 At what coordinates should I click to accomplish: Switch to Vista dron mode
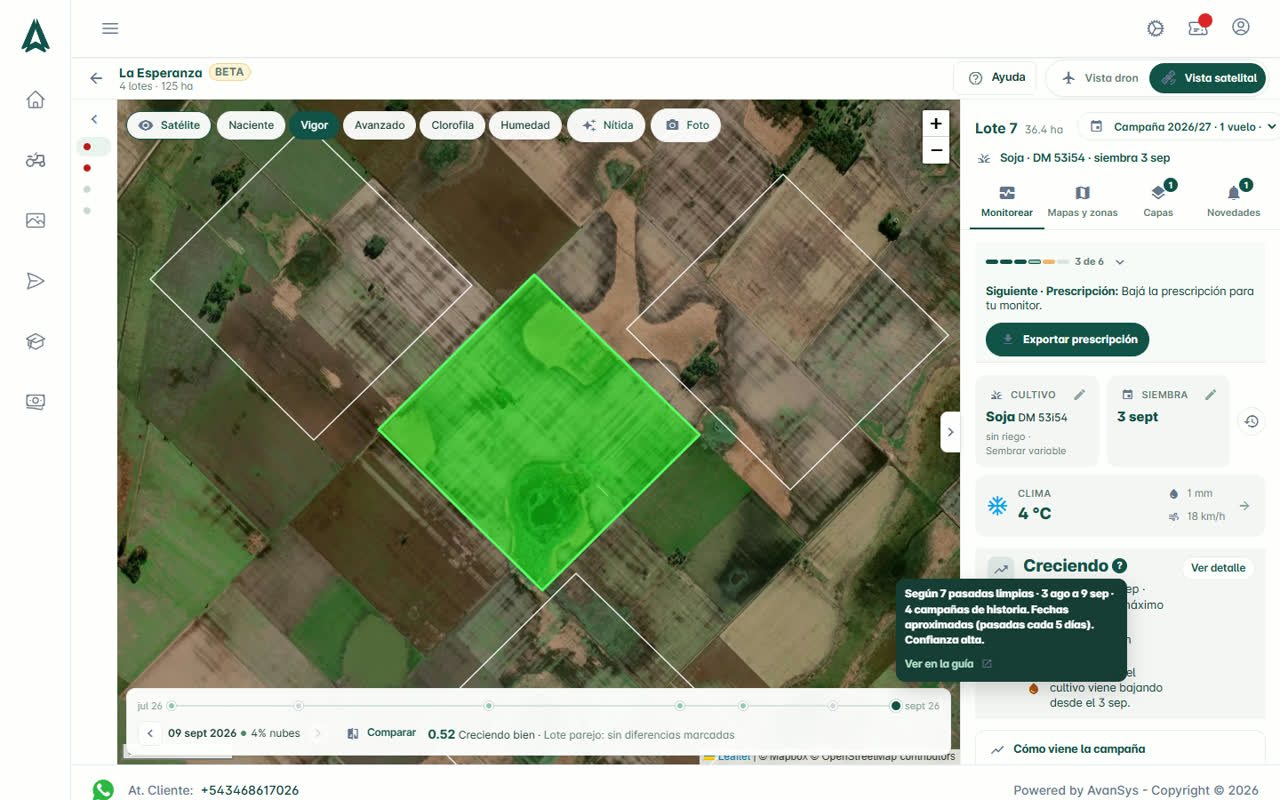(x=1099, y=78)
